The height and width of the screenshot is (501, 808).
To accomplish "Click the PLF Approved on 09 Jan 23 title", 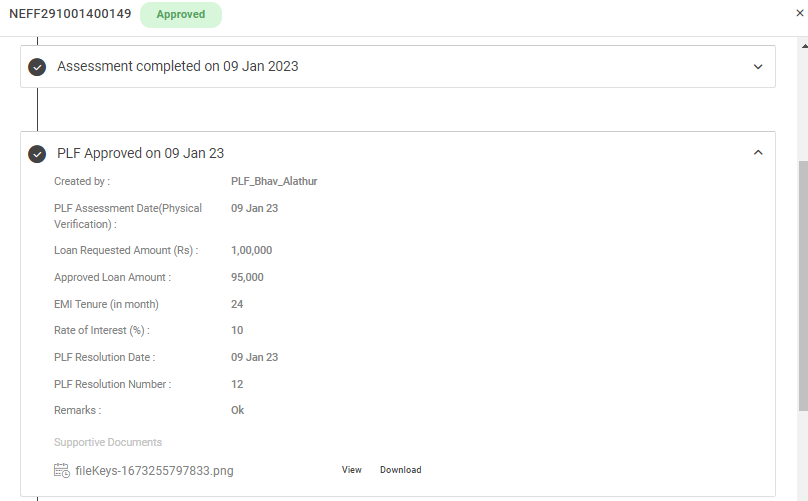I will [x=140, y=154].
